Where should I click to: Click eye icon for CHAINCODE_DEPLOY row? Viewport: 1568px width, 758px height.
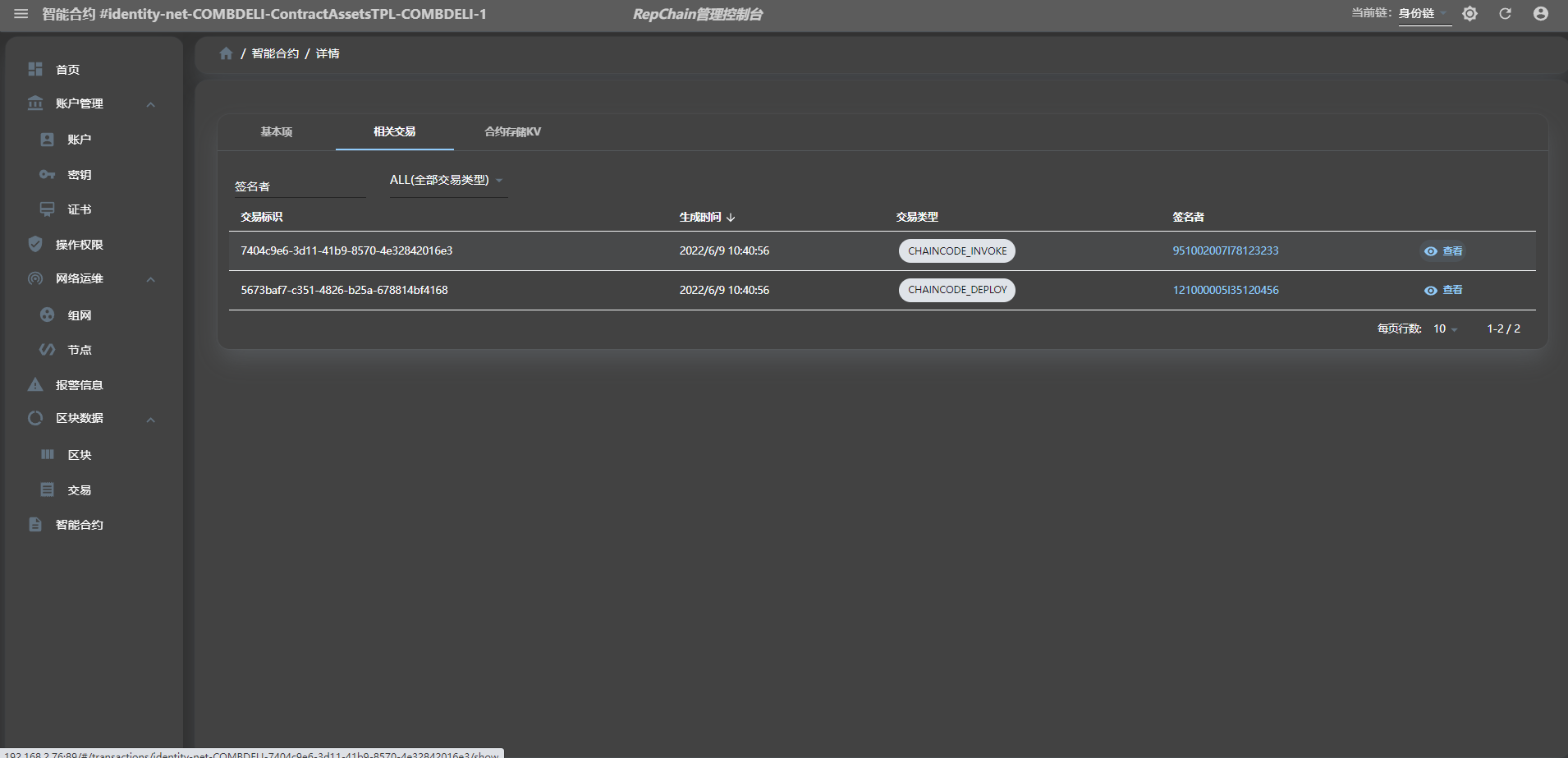pos(1431,291)
